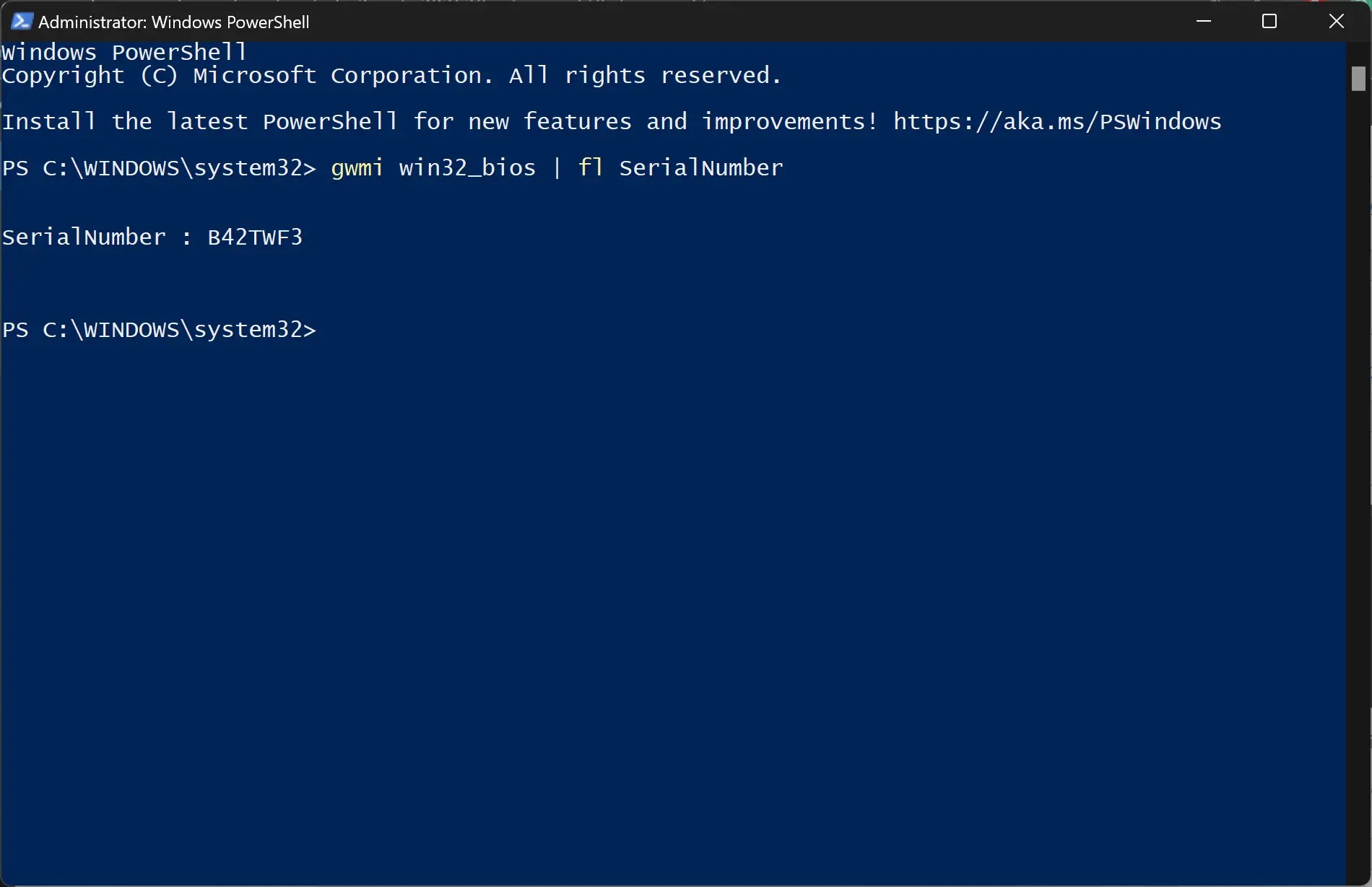Image resolution: width=1372 pixels, height=887 pixels.
Task: Click the gwmi win32_bios command text
Action: coord(432,167)
